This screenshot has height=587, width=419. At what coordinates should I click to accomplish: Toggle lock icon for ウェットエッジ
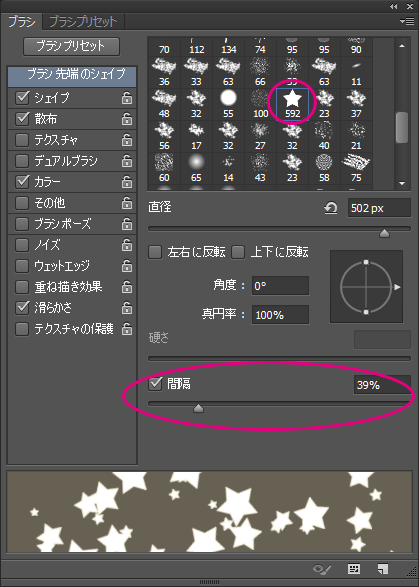pyautogui.click(x=127, y=266)
